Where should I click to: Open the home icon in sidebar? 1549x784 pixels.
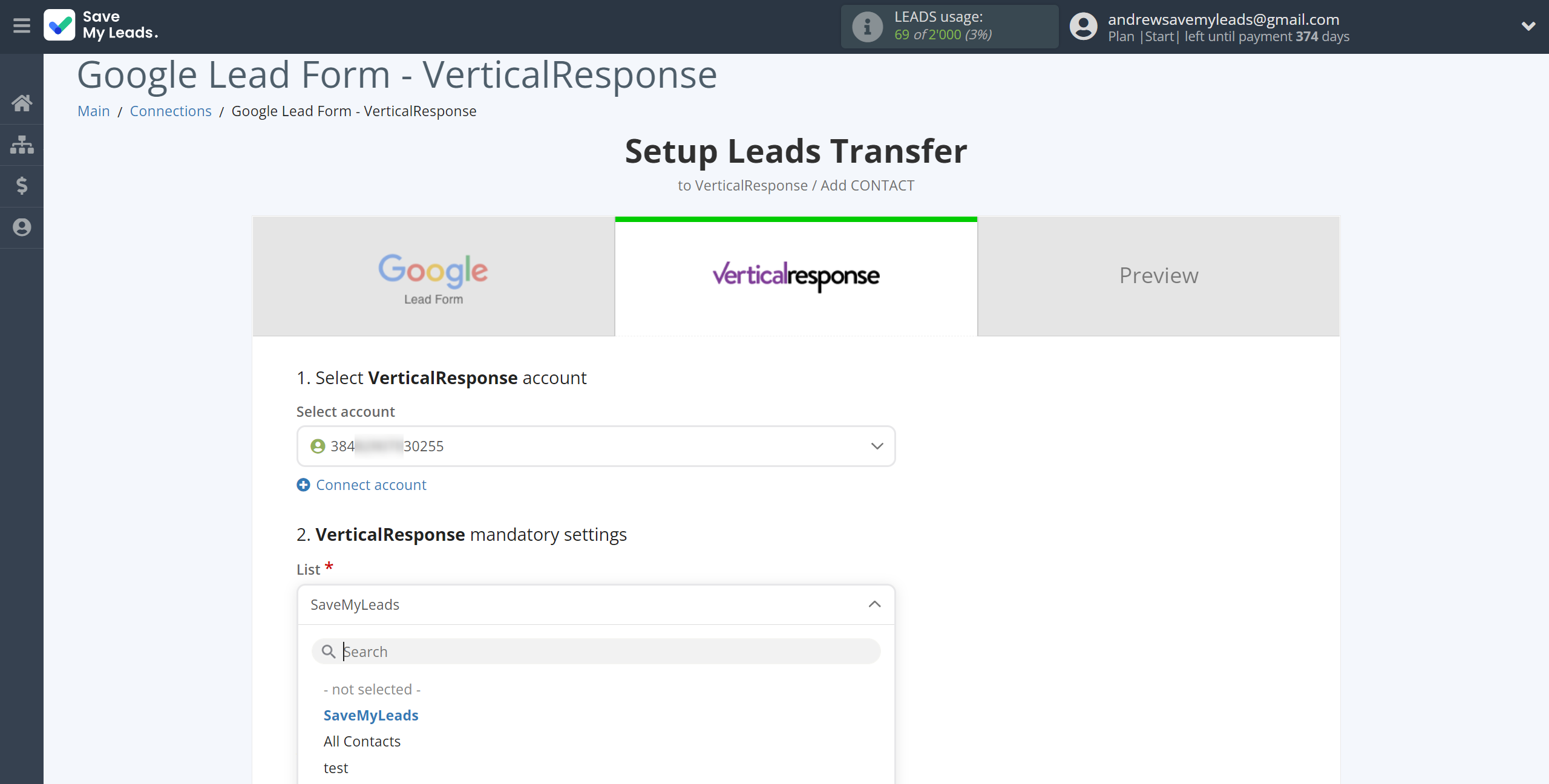pyautogui.click(x=22, y=103)
